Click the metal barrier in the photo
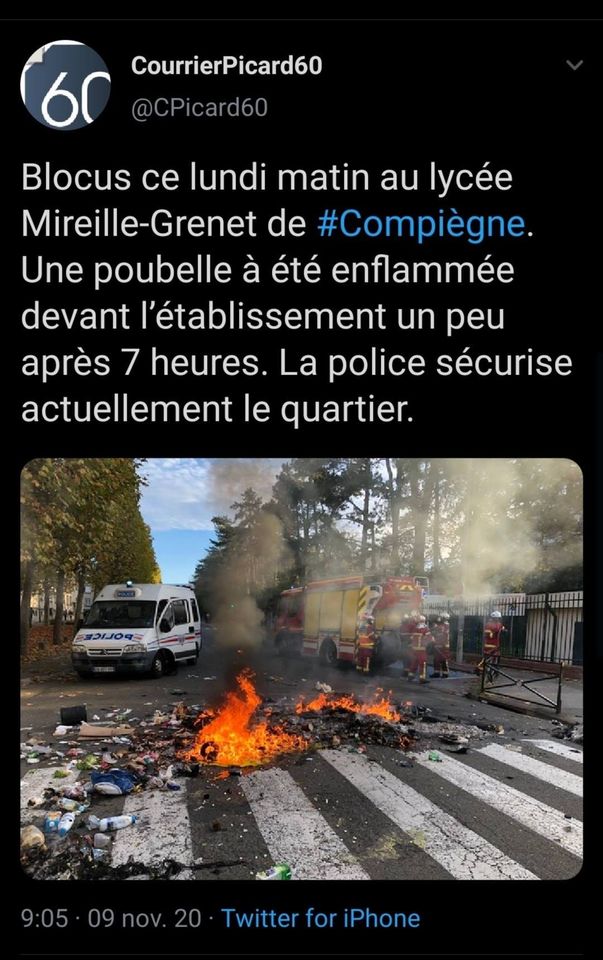The height and width of the screenshot is (960, 603). (x=521, y=686)
